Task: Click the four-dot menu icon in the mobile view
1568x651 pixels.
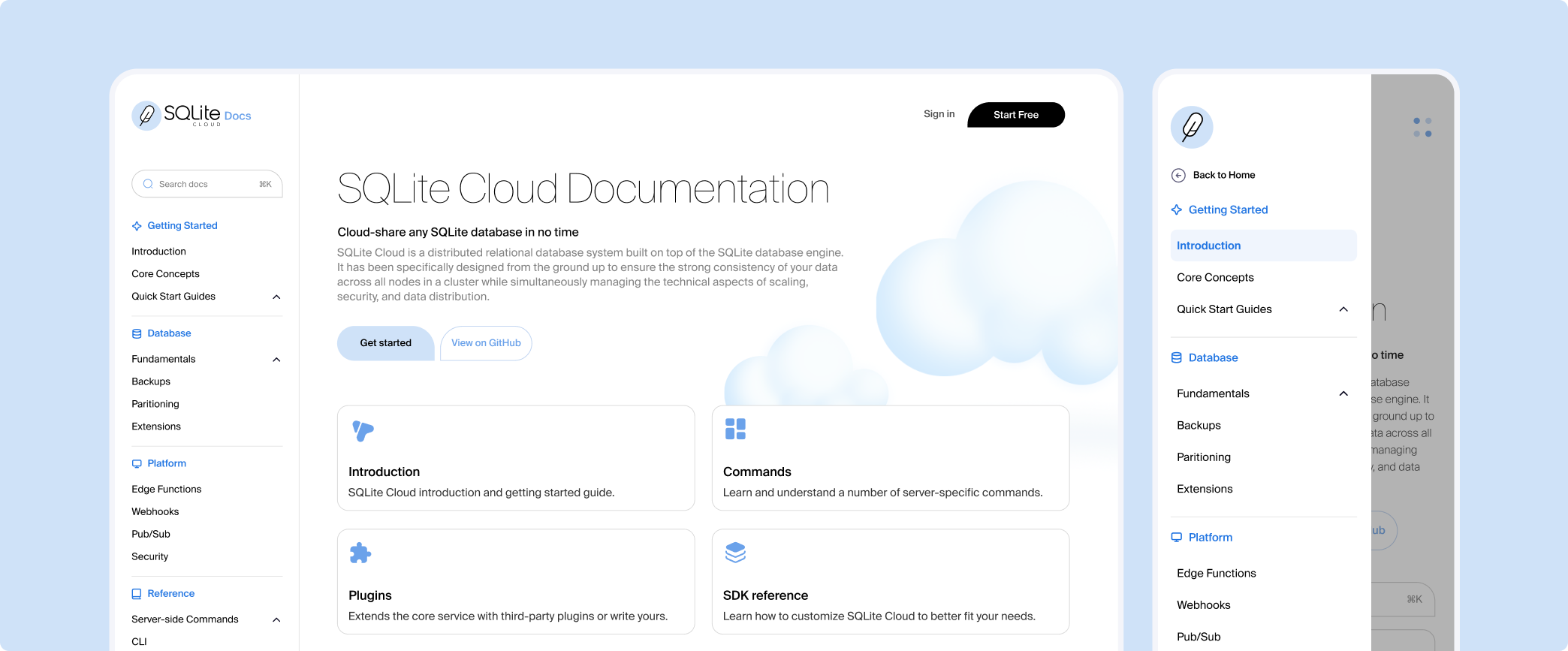Action: point(1422,127)
